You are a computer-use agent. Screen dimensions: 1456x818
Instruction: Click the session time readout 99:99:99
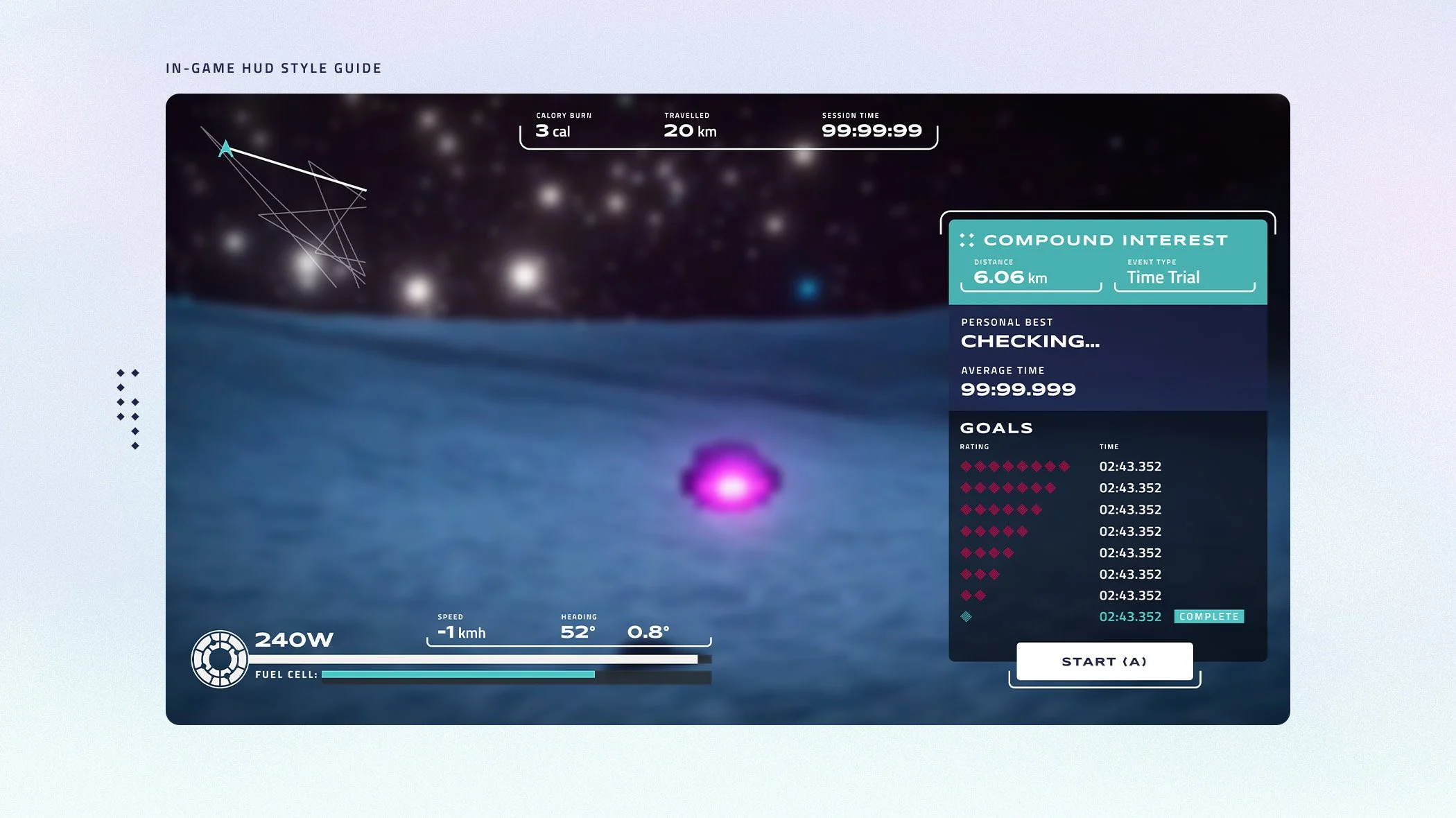(x=872, y=130)
